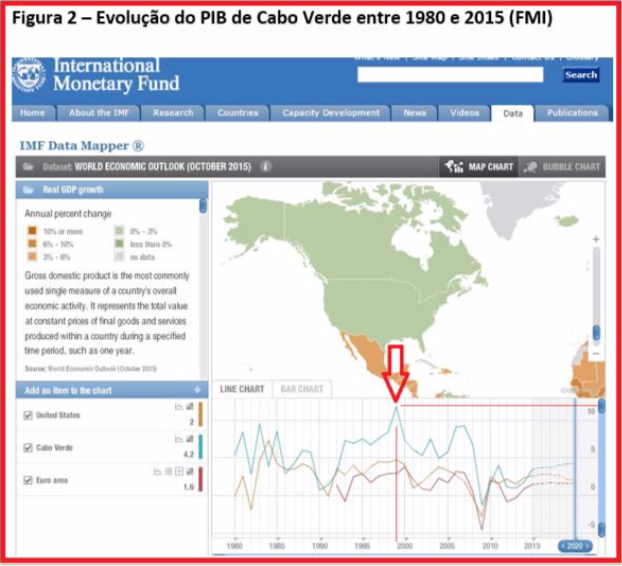
Task: Uncheck the United States checkbox
Action: tap(27, 415)
